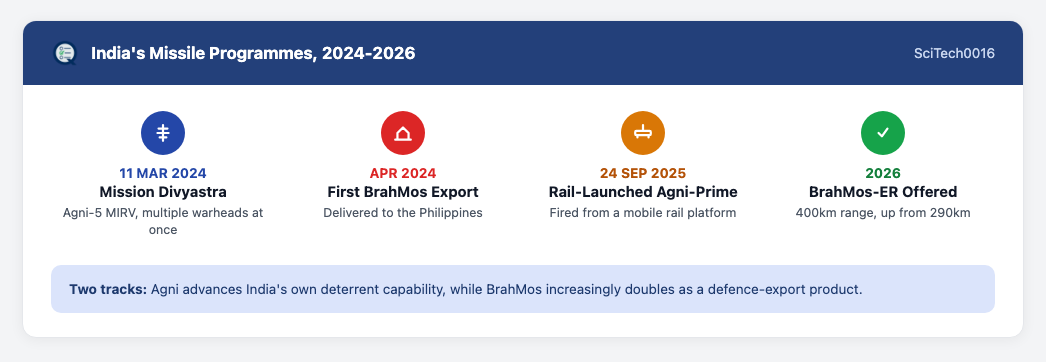This screenshot has width=1046, height=362.
Task: Click Delivered to the Philippines description
Action: (403, 213)
